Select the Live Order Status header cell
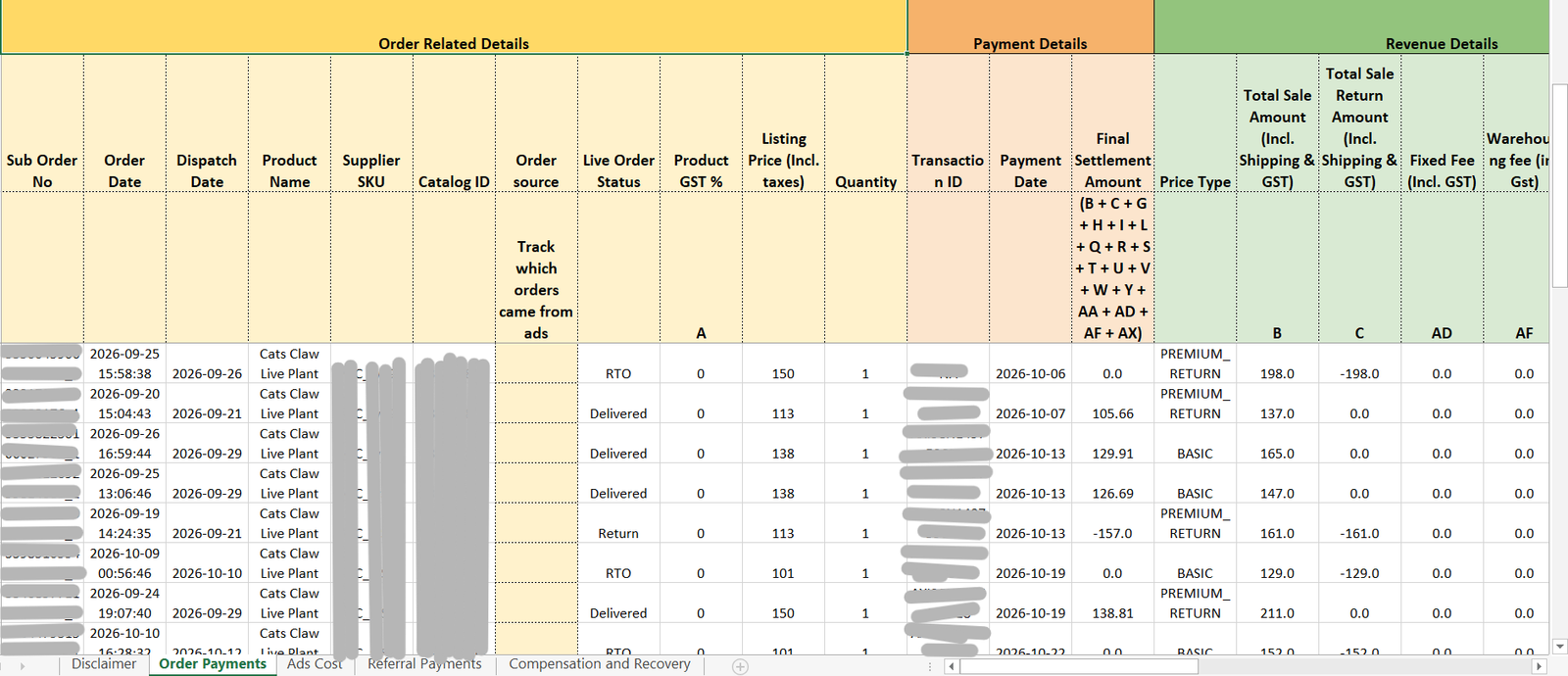This screenshot has height=676, width=1568. pos(618,123)
